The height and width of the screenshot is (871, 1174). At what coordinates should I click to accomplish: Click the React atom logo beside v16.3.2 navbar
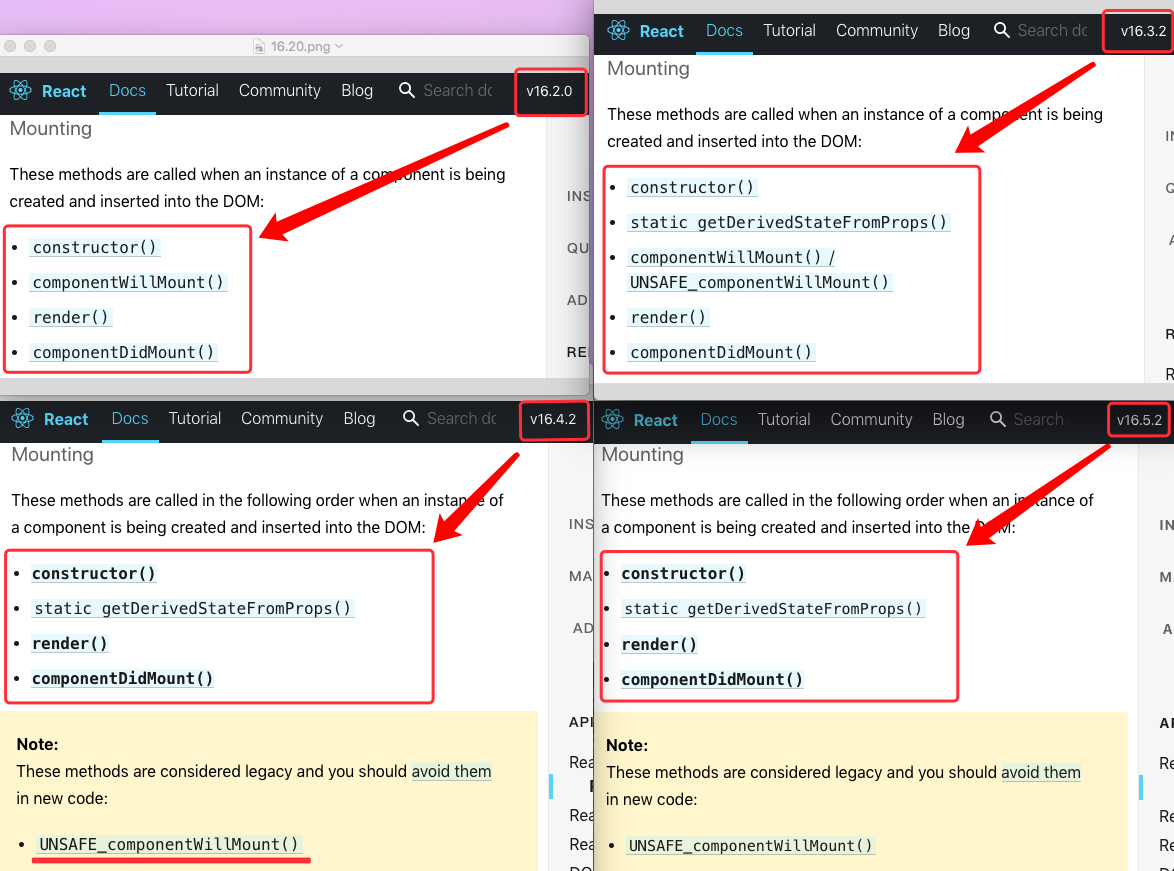619,31
